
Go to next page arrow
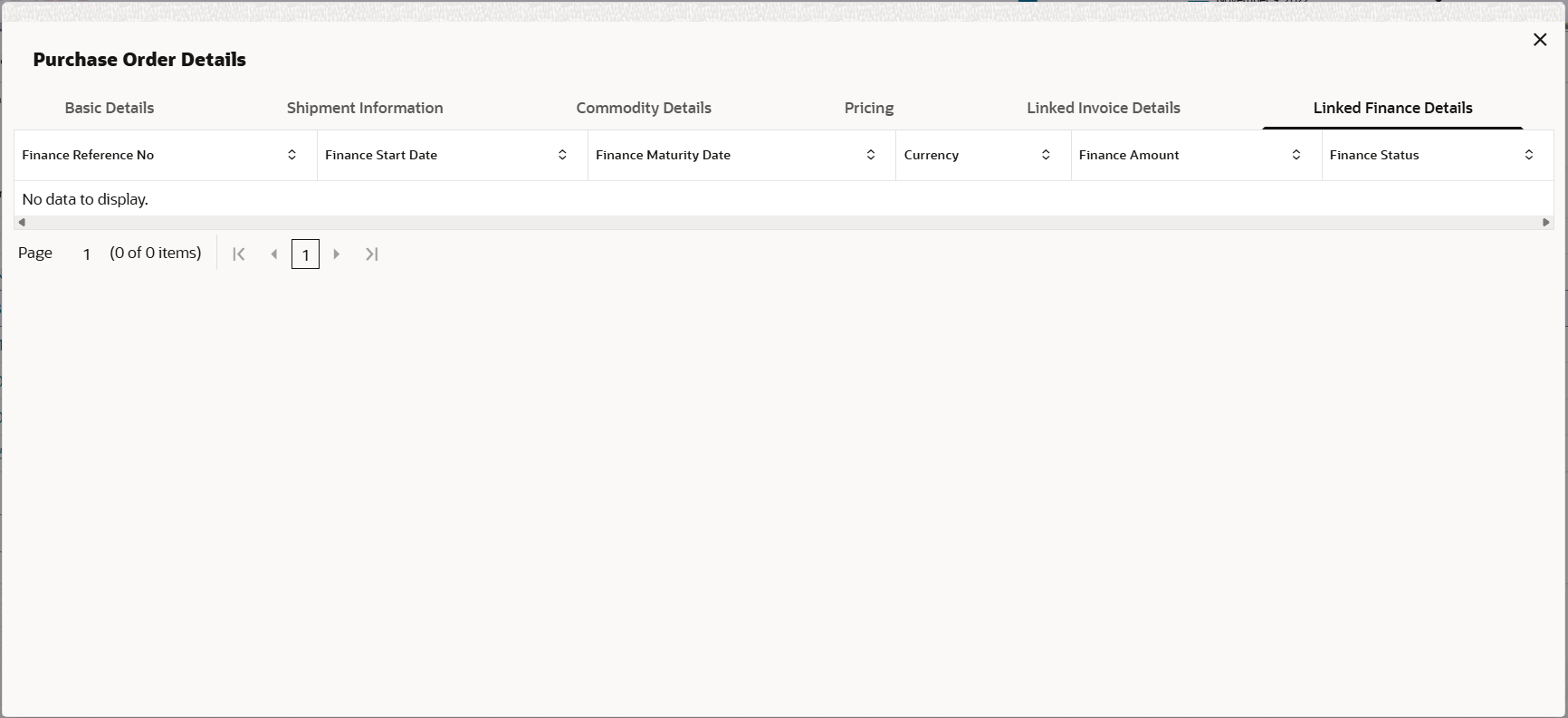[x=337, y=254]
